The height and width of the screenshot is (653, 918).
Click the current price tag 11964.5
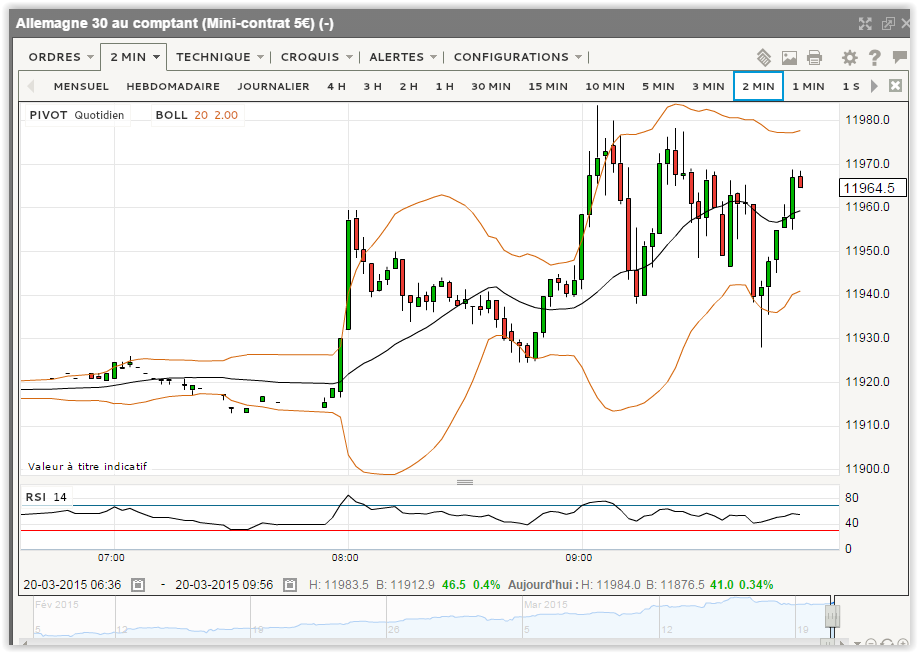coord(872,188)
